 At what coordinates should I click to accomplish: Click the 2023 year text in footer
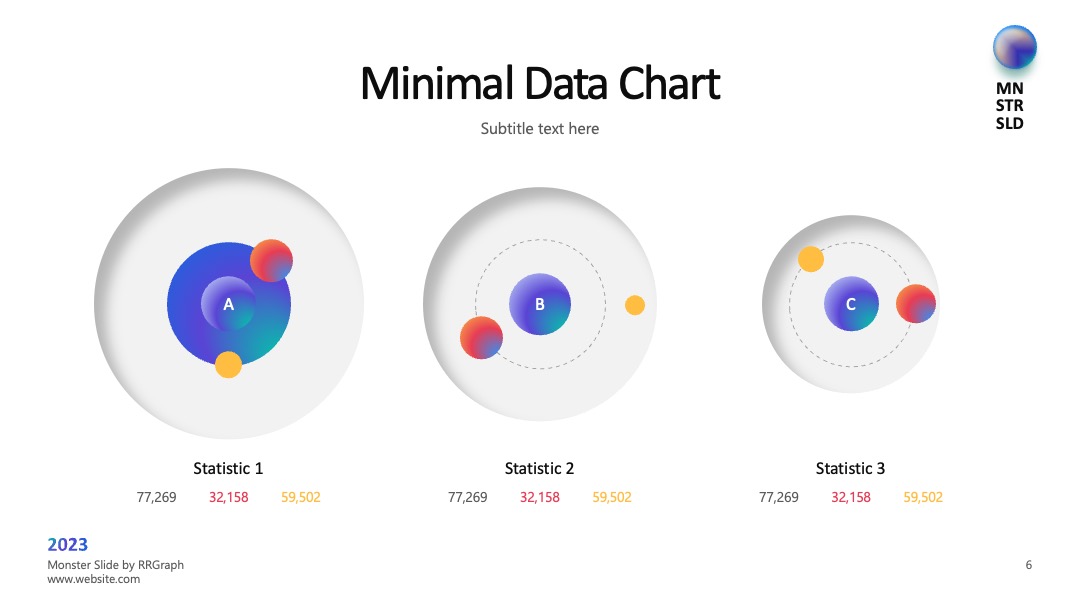[x=68, y=545]
